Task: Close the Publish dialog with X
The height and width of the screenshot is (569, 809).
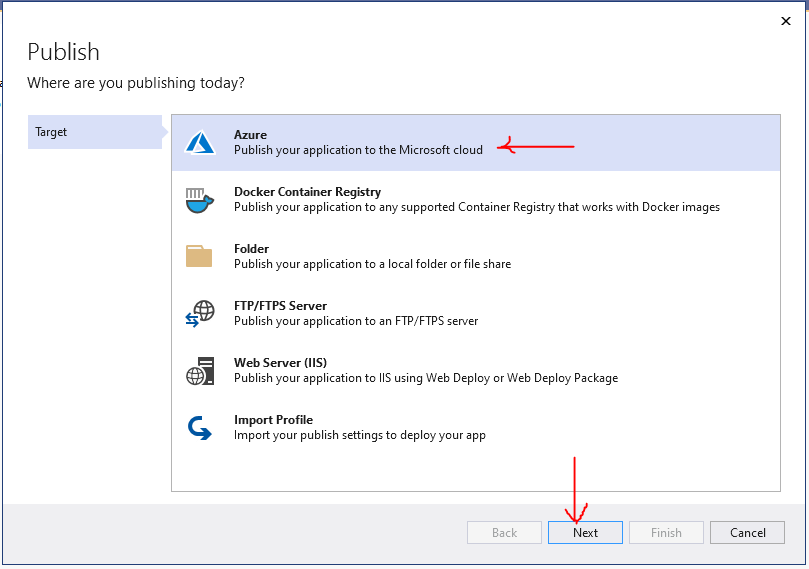Action: coord(786,21)
